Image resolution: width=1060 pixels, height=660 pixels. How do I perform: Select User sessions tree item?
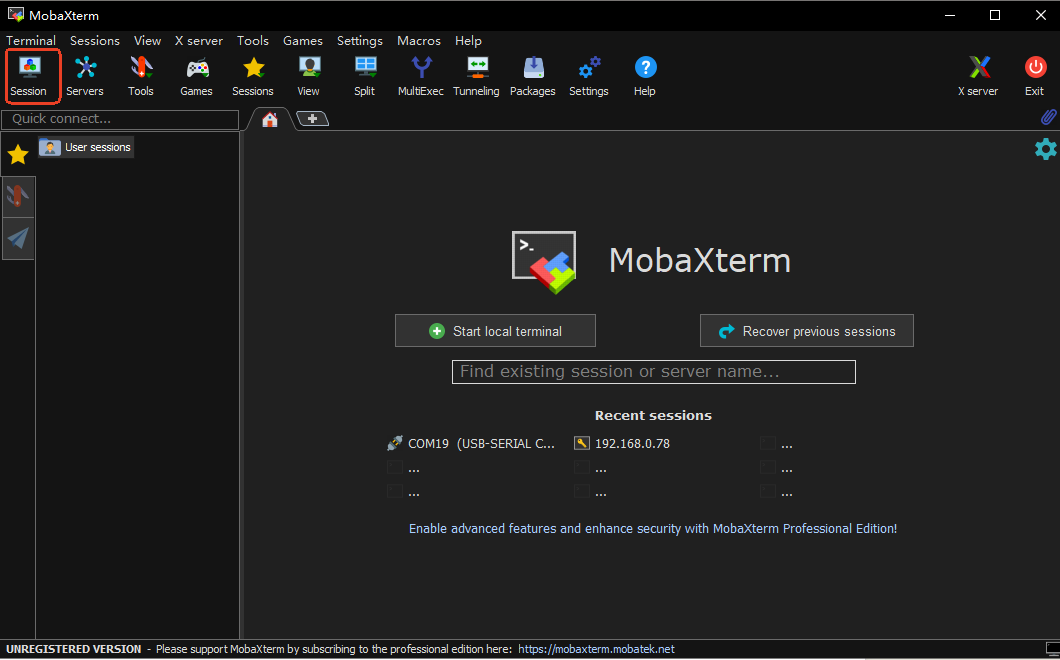(86, 147)
